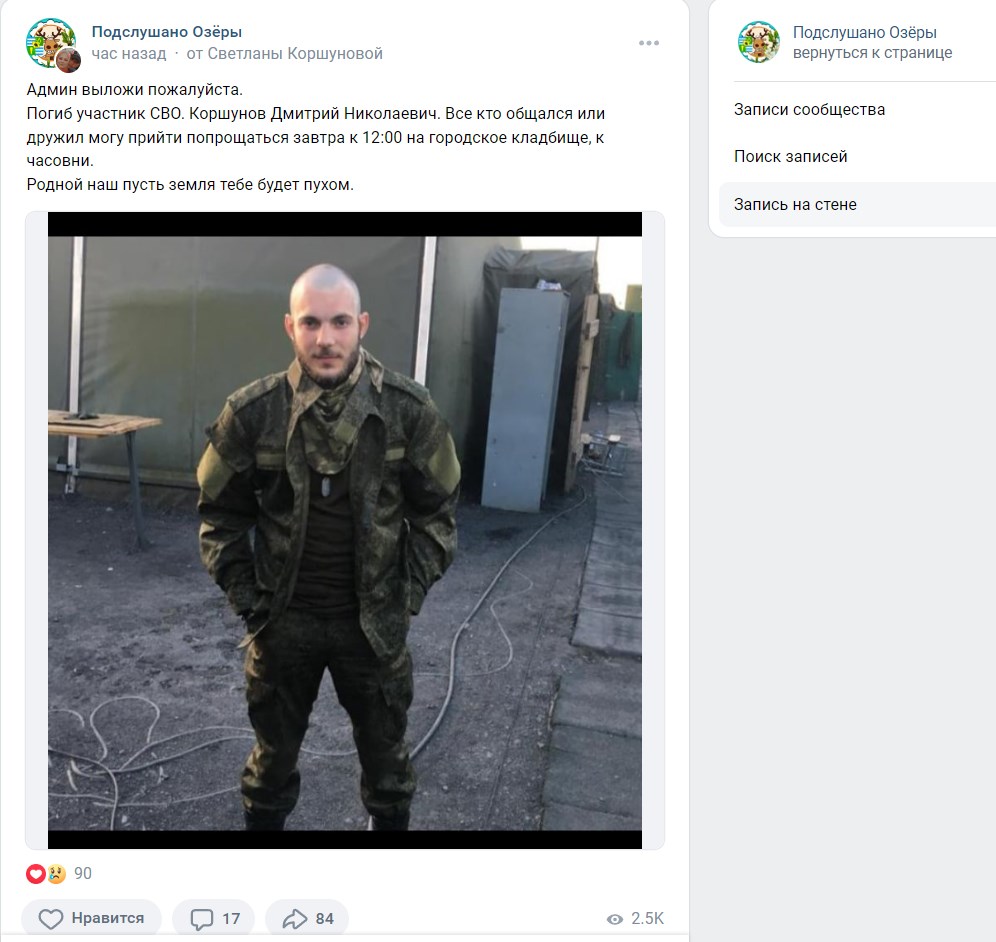Click the sidebar community deer avatar
996x942 pixels.
click(x=758, y=42)
